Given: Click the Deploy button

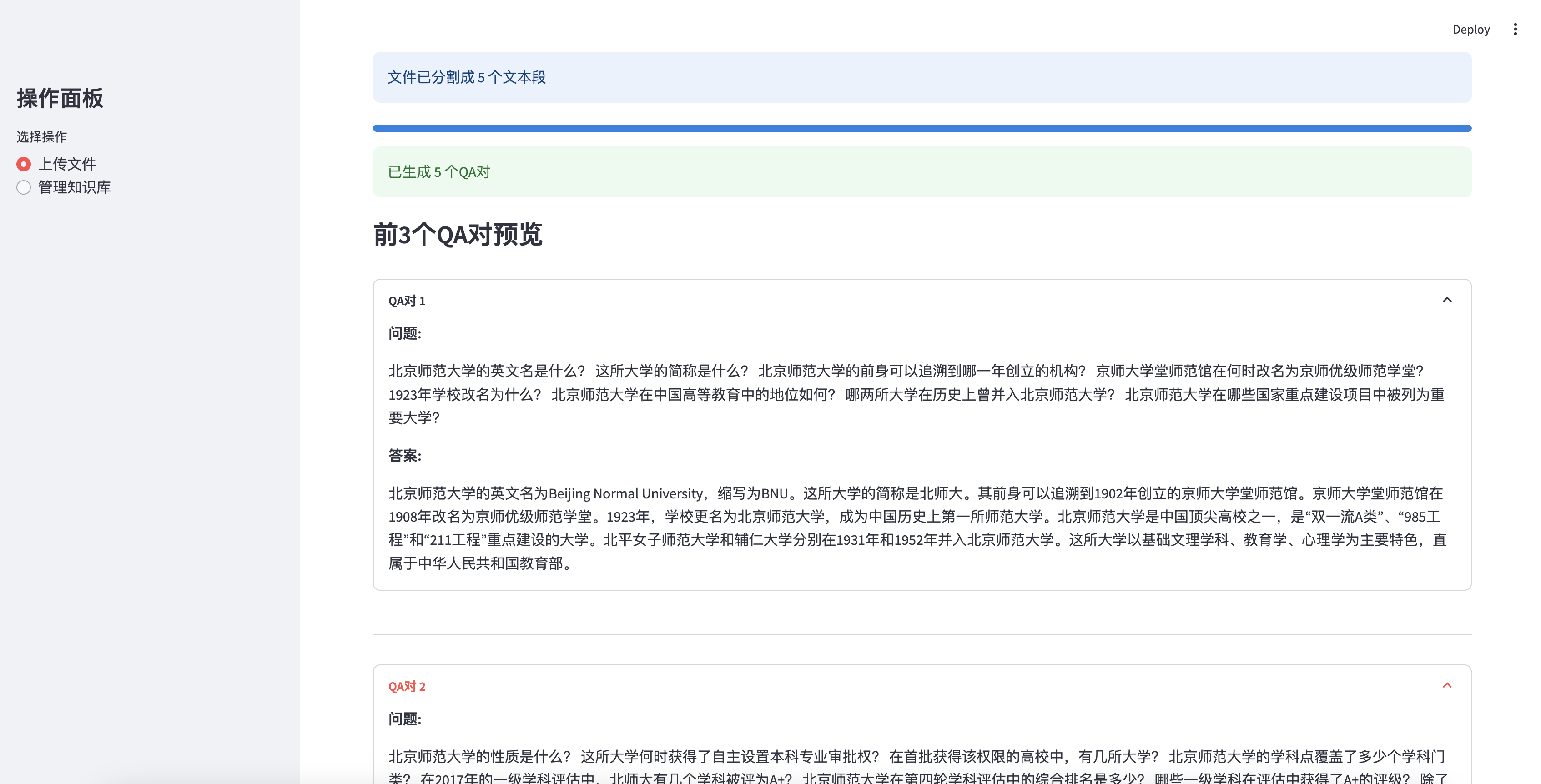Looking at the screenshot, I should [1470, 29].
